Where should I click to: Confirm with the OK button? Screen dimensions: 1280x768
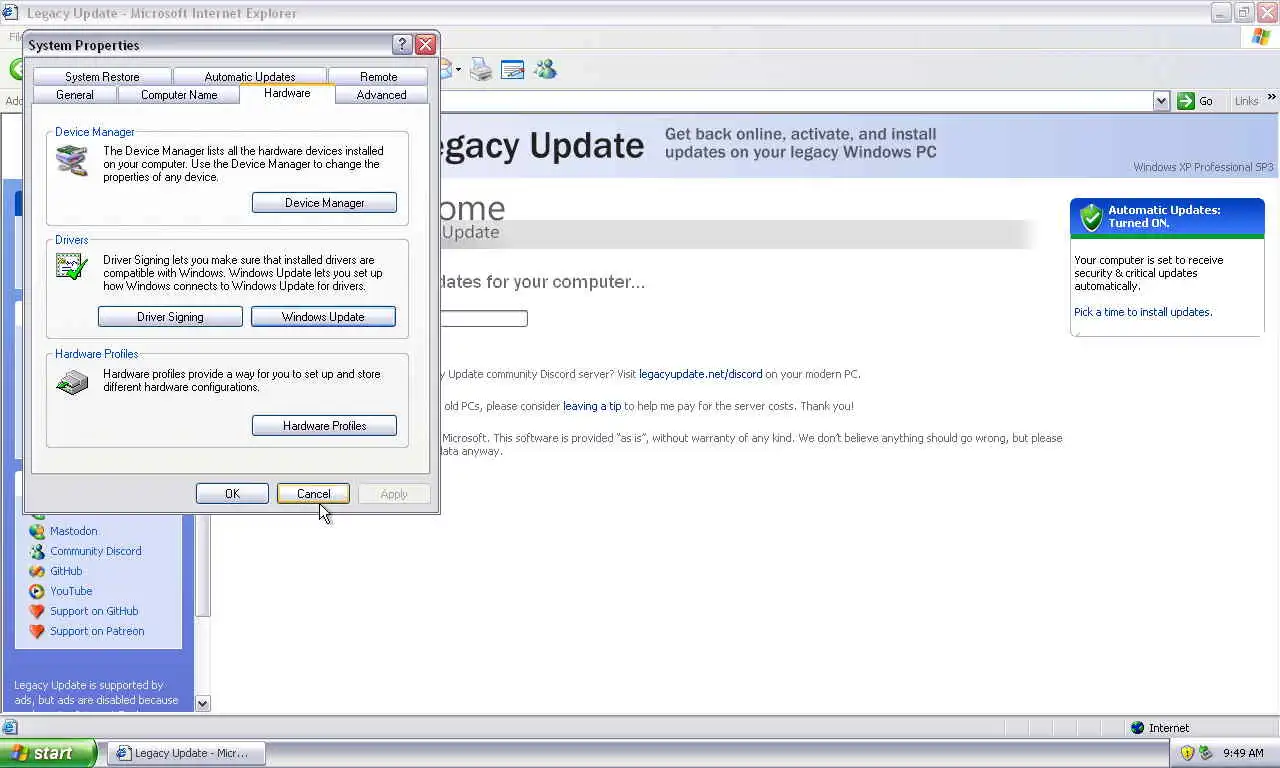pos(232,494)
